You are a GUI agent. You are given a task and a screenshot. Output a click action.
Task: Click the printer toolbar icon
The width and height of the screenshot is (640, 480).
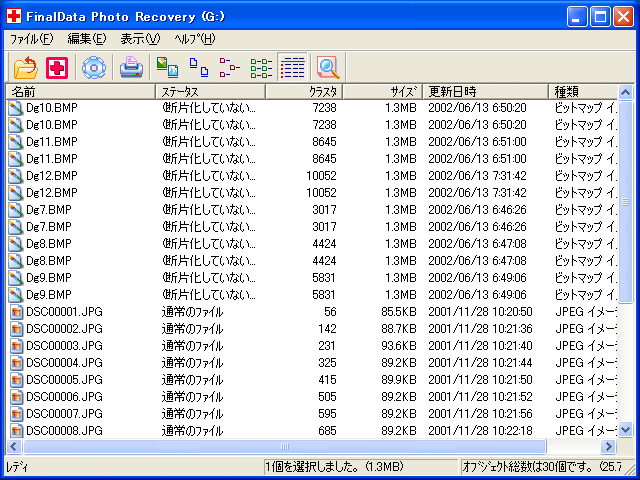[x=131, y=67]
